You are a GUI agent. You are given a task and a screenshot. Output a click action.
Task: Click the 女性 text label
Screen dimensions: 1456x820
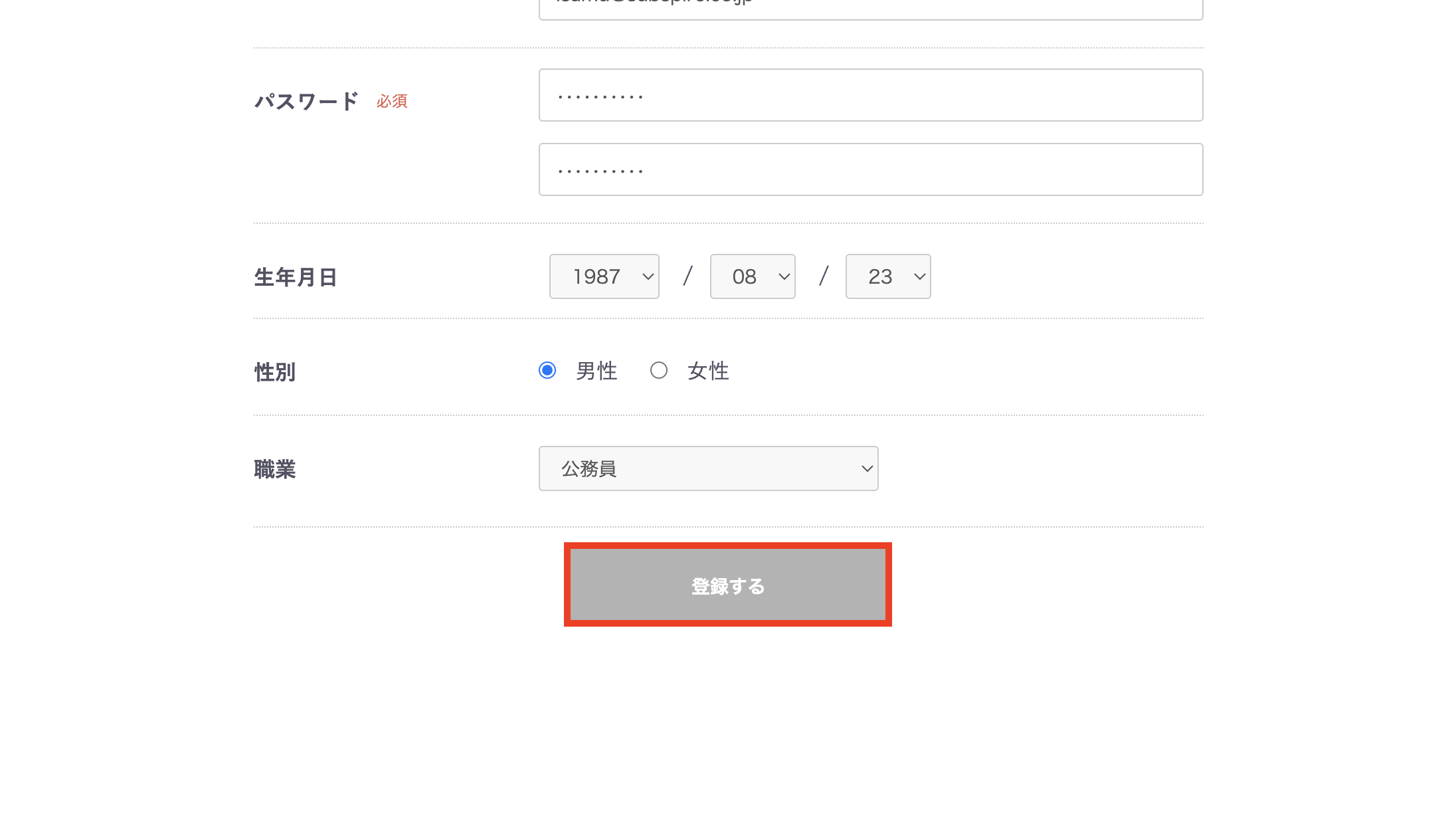click(x=708, y=371)
